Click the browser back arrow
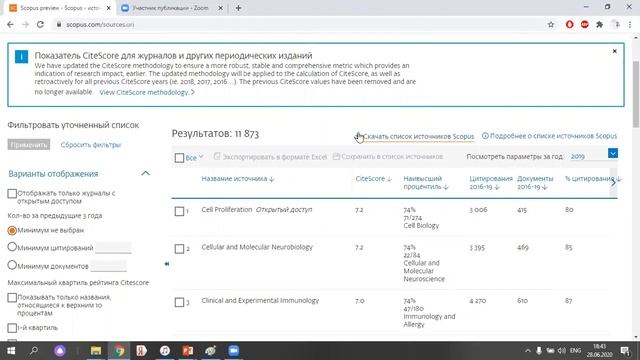640x360 pixels. tap(11, 24)
